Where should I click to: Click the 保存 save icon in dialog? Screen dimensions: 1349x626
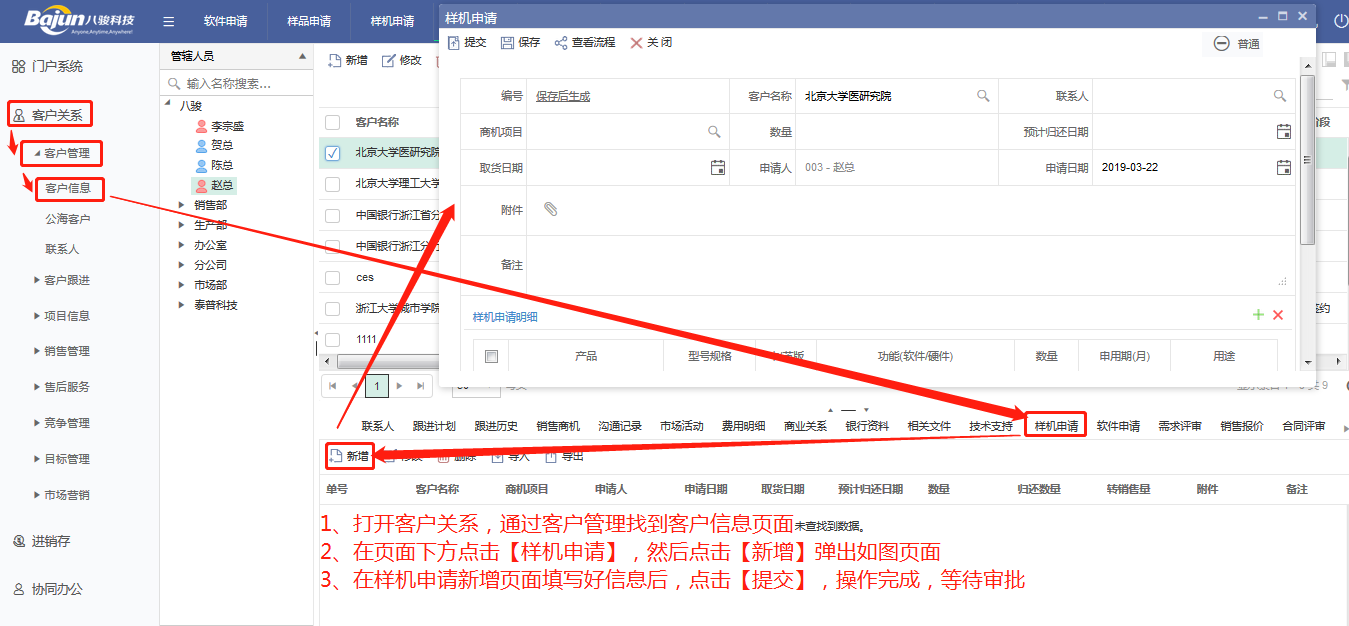point(507,43)
